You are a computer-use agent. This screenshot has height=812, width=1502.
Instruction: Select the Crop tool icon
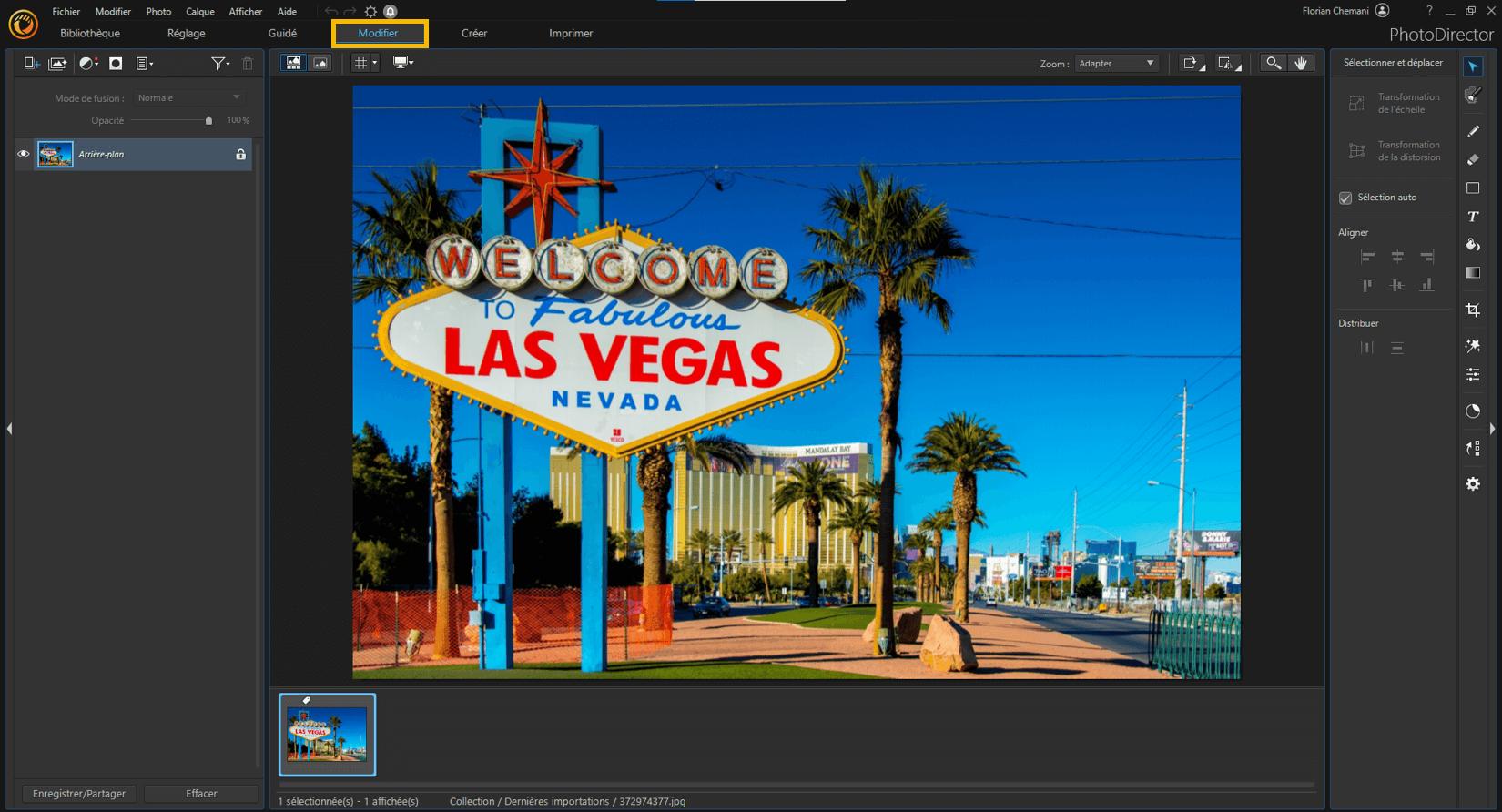pyautogui.click(x=1473, y=310)
